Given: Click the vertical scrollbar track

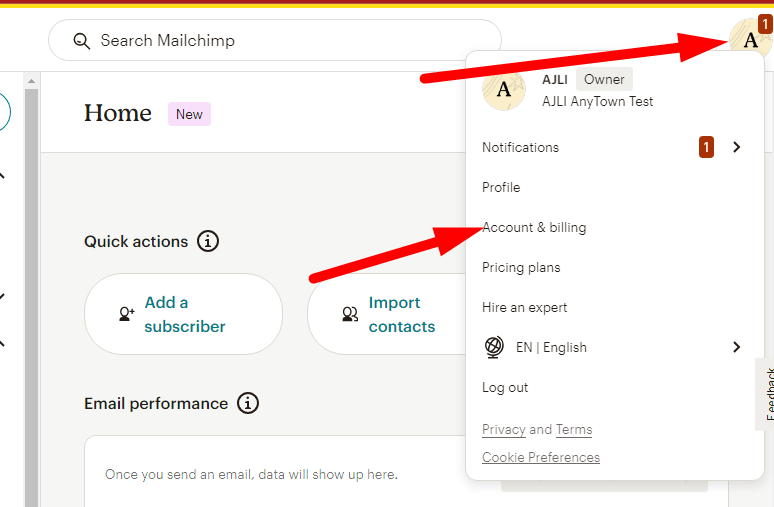Looking at the screenshot, I should pyautogui.click(x=31, y=298).
